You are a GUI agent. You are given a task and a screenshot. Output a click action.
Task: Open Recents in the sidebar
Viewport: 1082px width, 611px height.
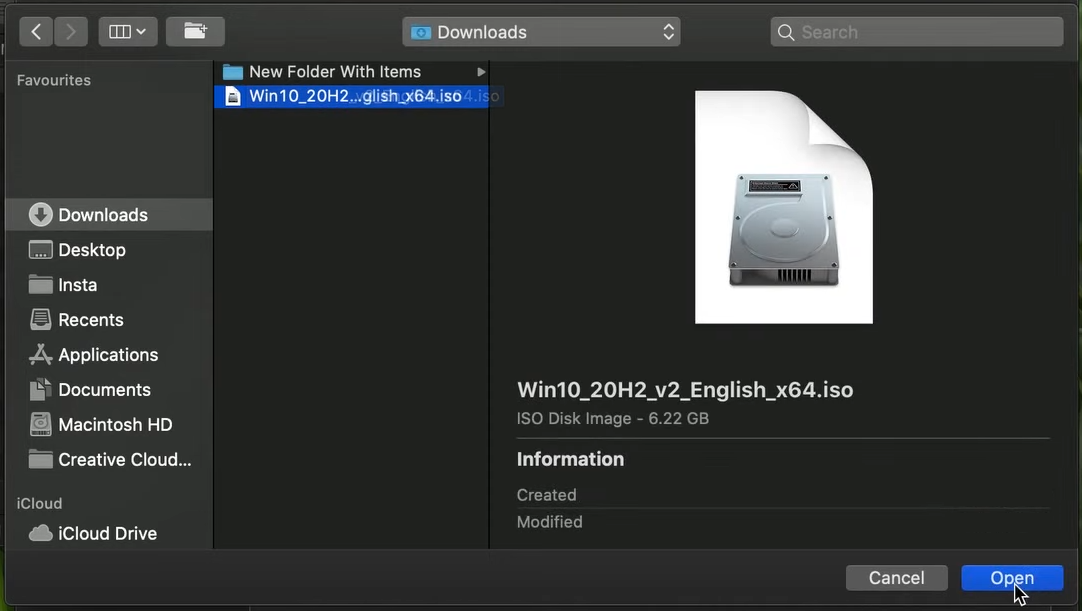[x=109, y=320]
